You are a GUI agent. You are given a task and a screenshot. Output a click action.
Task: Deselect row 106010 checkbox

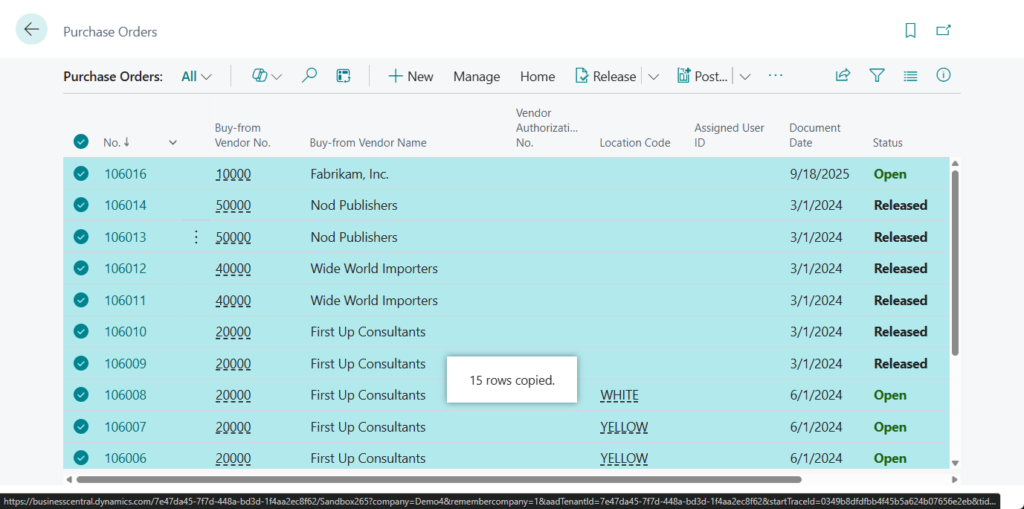81,332
